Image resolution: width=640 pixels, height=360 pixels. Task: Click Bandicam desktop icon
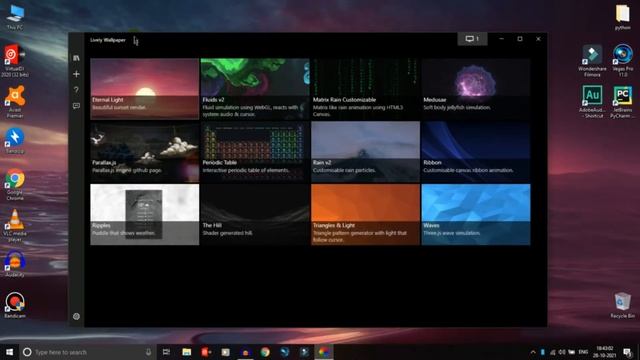15,305
